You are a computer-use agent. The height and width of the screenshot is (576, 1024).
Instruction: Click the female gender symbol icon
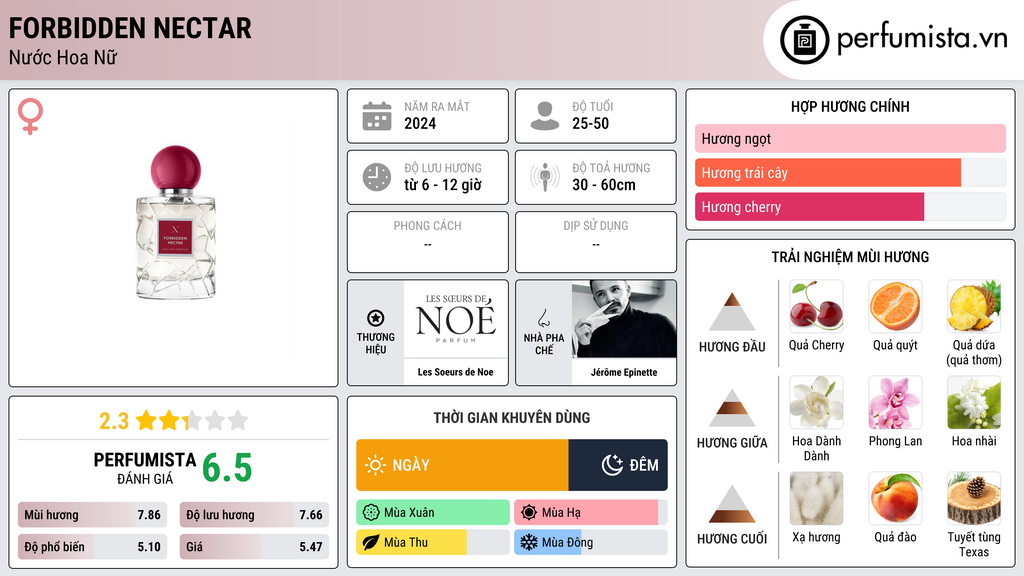click(30, 116)
